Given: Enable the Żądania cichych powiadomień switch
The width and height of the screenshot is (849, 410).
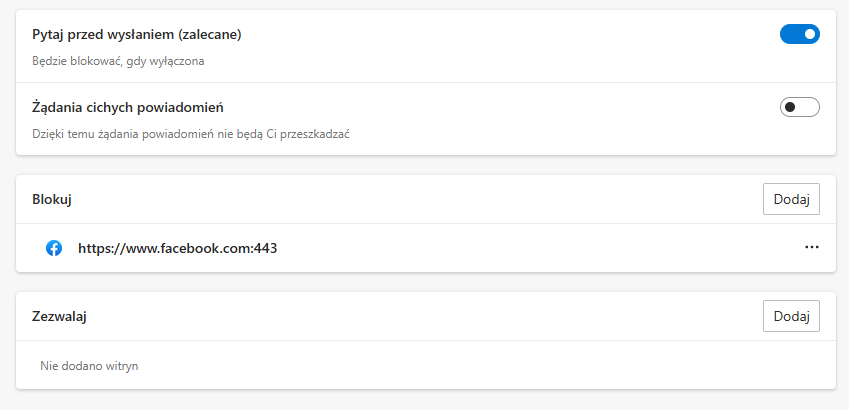Looking at the screenshot, I should [800, 107].
